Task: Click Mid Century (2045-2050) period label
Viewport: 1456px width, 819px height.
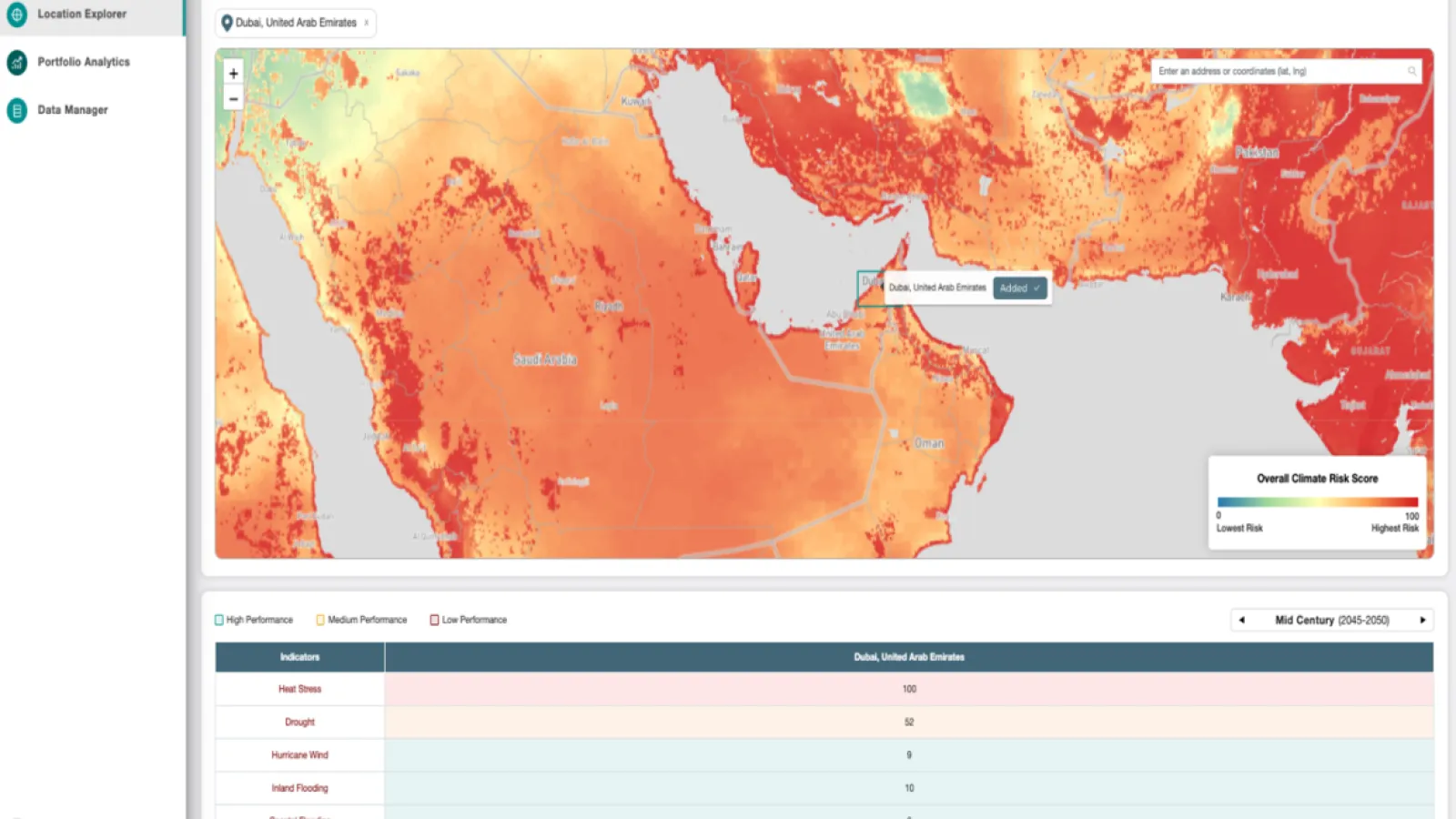Action: click(1332, 620)
